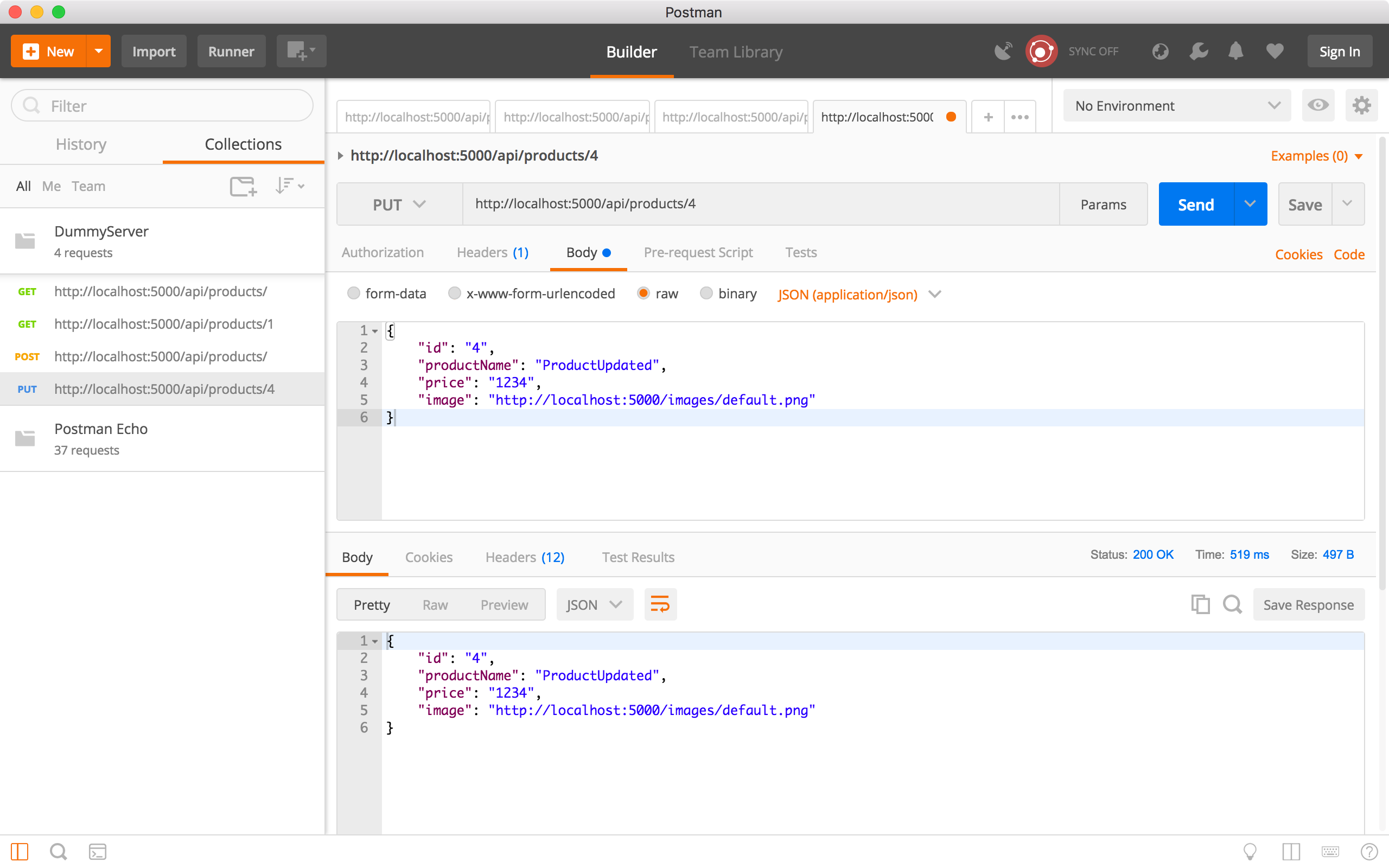Open keyboard shortcuts icon
1389x868 pixels.
(x=1330, y=851)
